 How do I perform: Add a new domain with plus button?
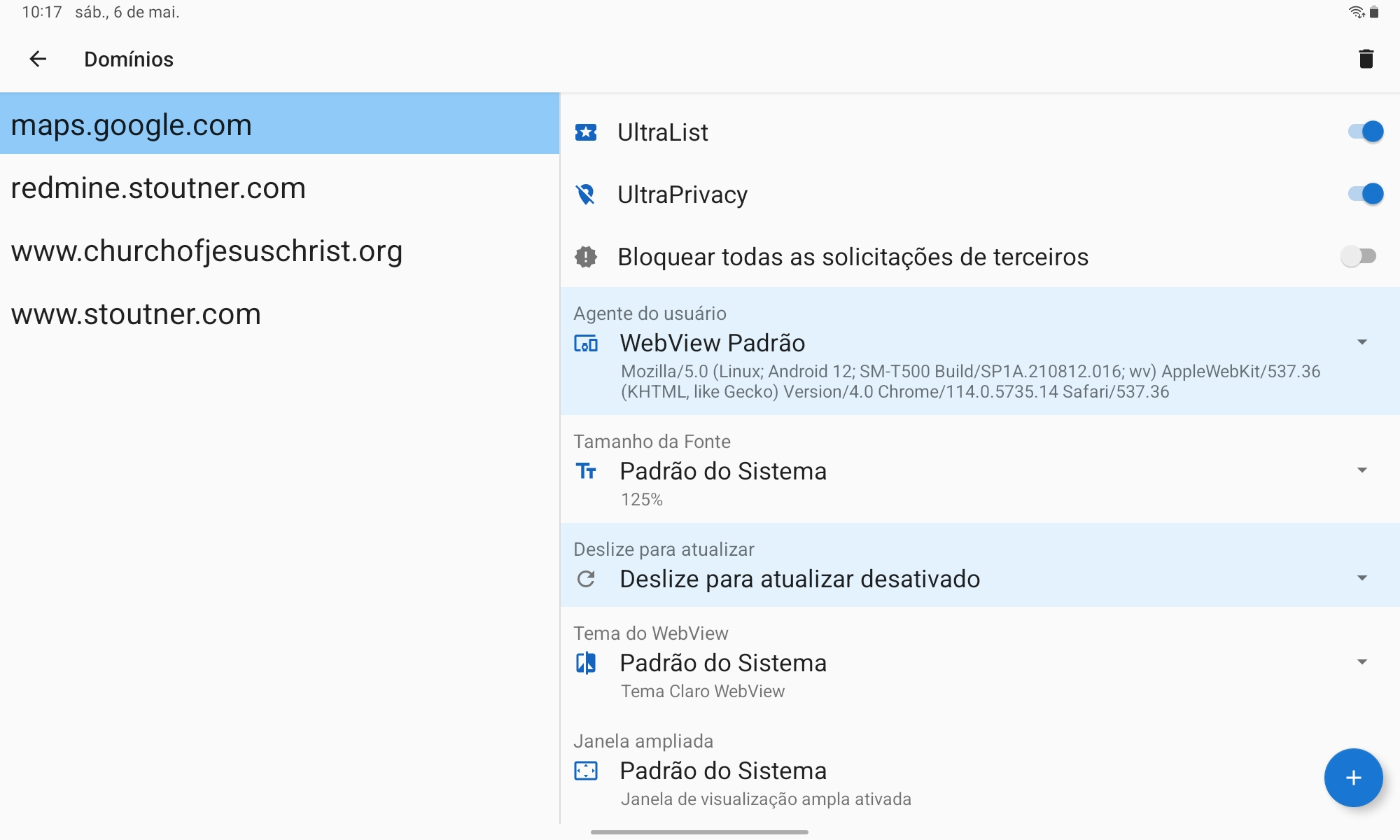1352,778
